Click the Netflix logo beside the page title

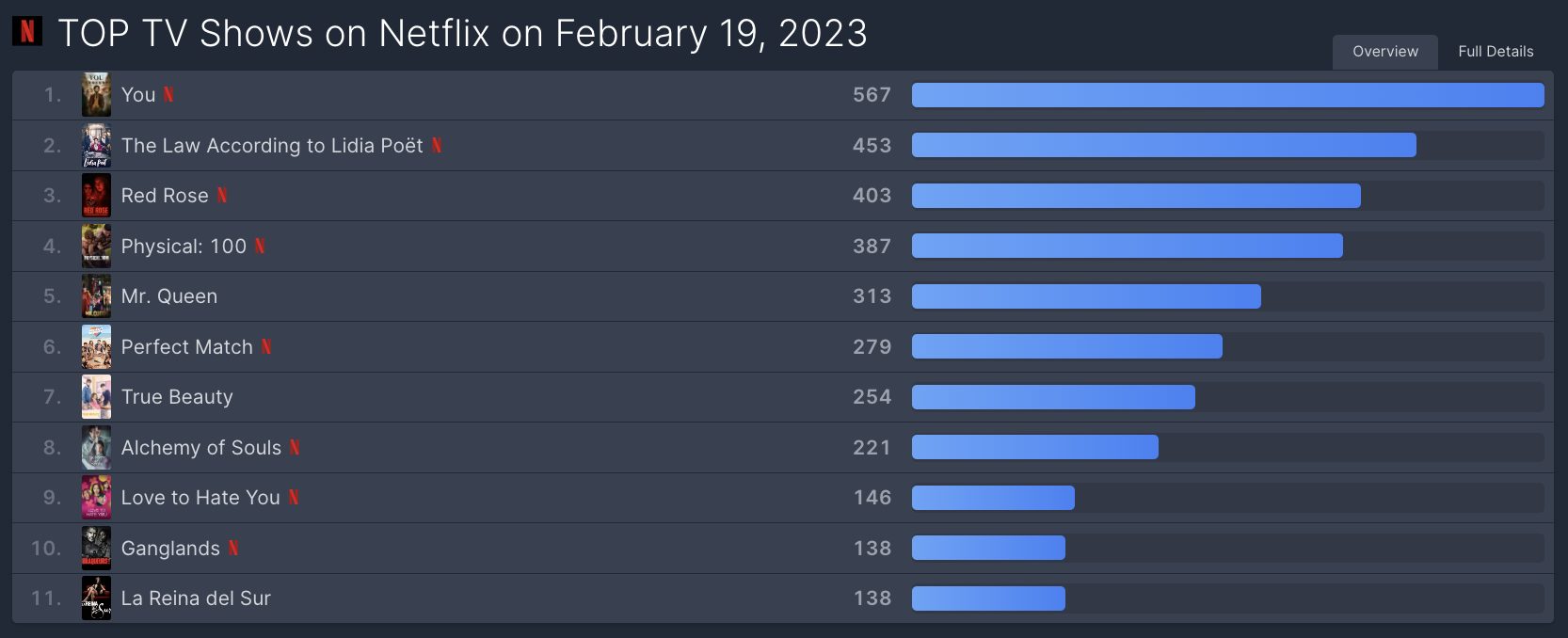pyautogui.click(x=27, y=31)
